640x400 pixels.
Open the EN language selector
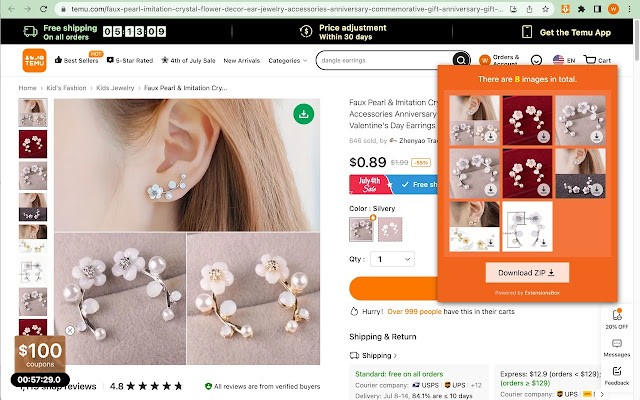564,60
